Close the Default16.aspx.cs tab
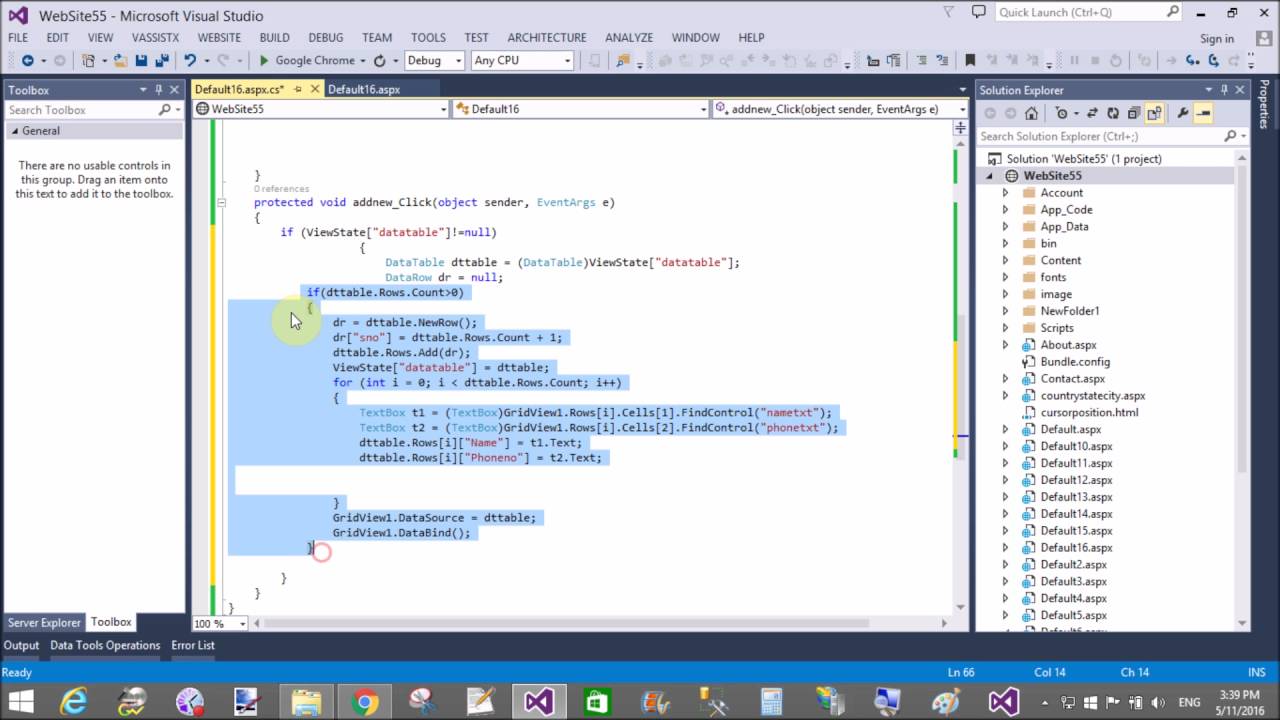The width and height of the screenshot is (1280, 720). [x=315, y=89]
